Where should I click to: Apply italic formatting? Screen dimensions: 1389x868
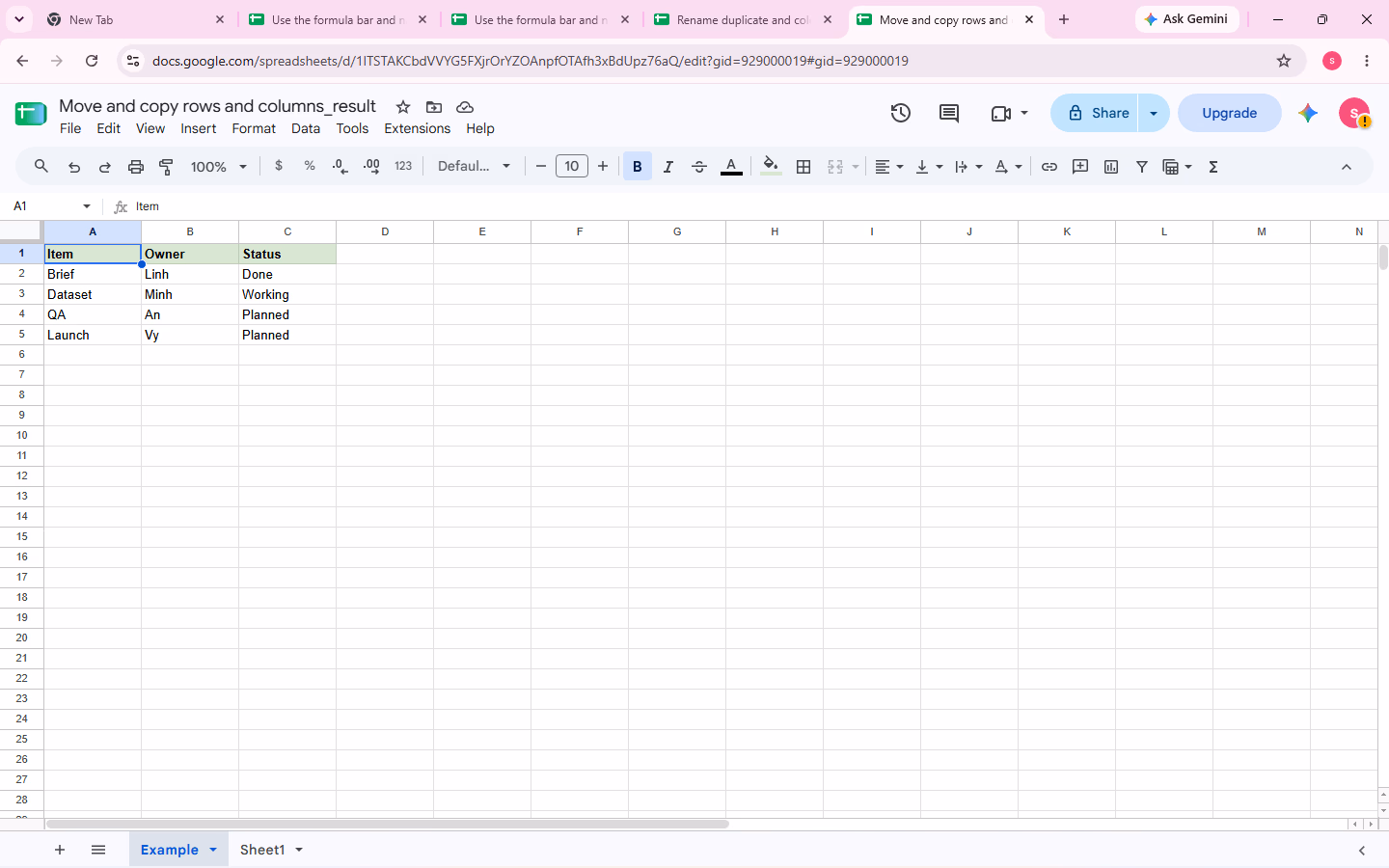tap(667, 167)
